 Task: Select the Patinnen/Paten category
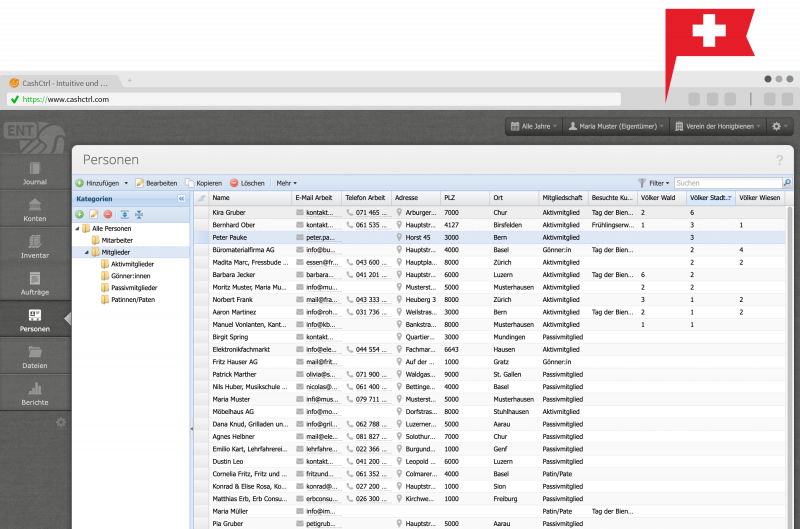pyautogui.click(x=133, y=299)
